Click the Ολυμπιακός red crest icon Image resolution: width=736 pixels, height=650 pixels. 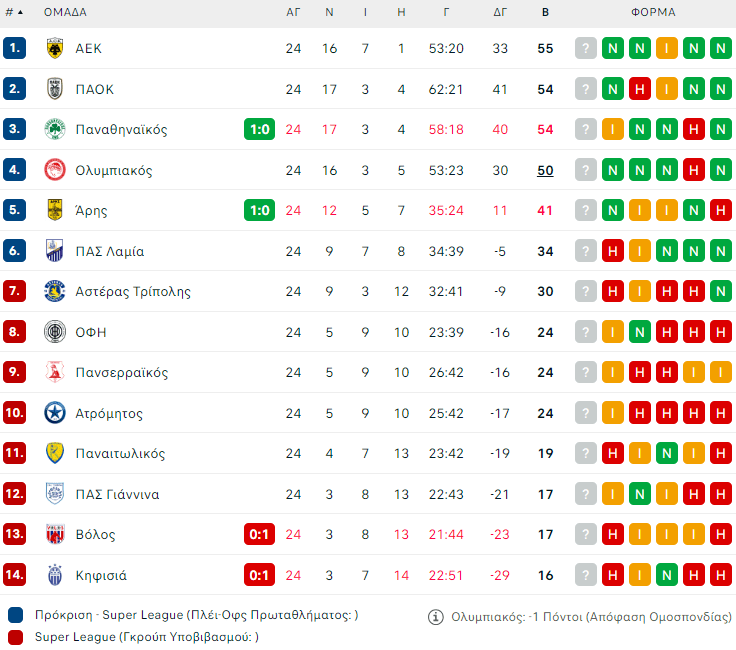pos(55,170)
